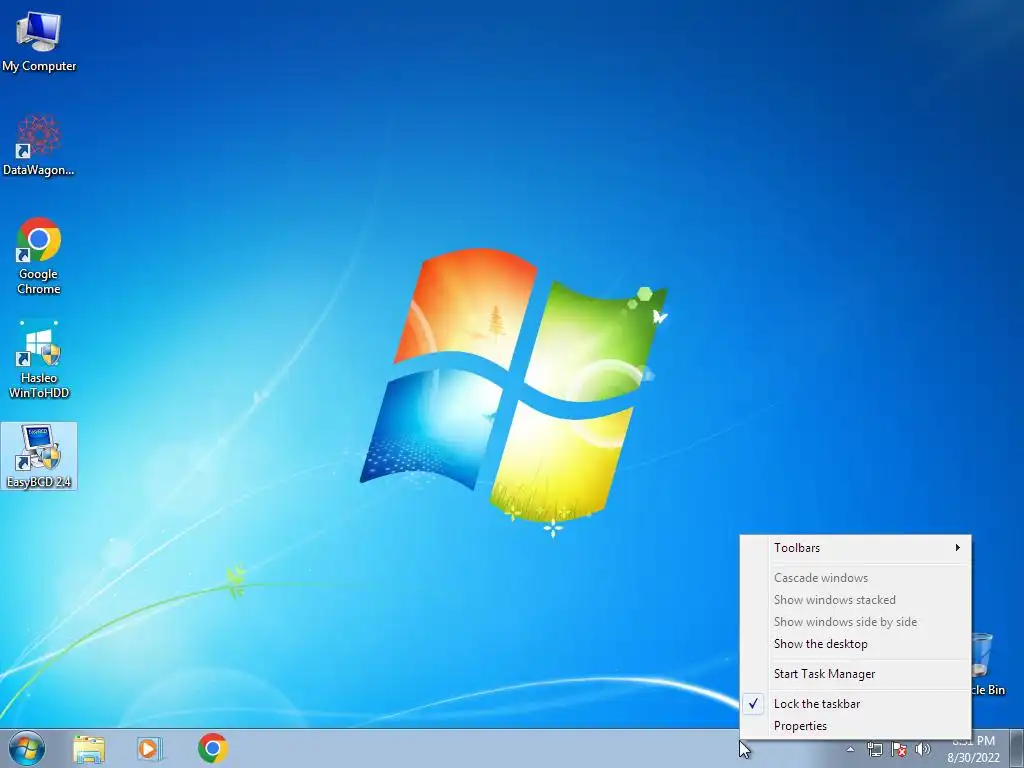Click greyed Show windows side by side

(x=856, y=622)
